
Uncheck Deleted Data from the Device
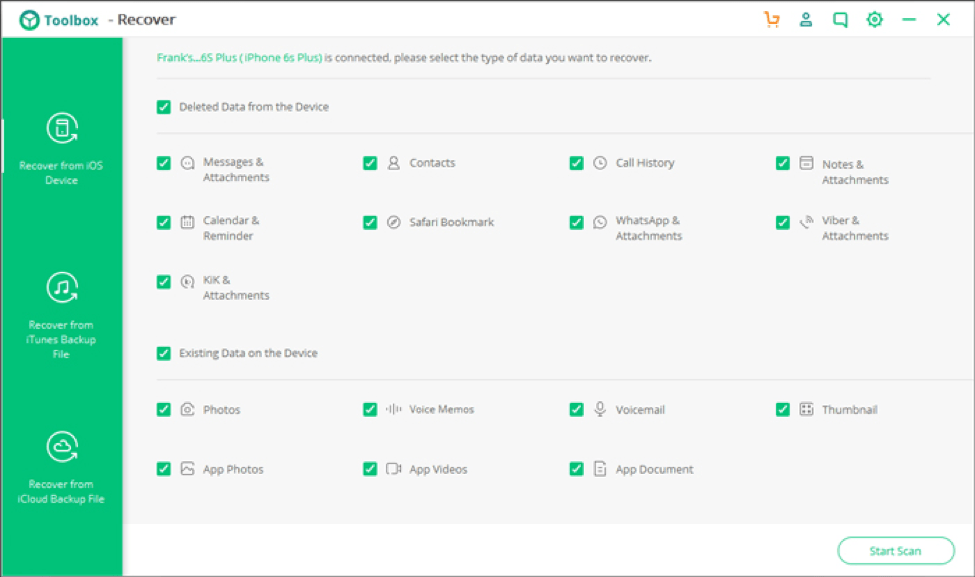coord(164,107)
